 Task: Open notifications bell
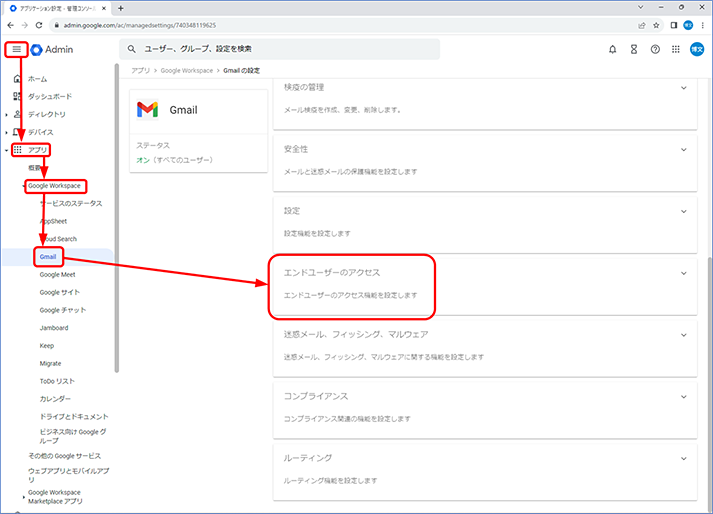(613, 50)
